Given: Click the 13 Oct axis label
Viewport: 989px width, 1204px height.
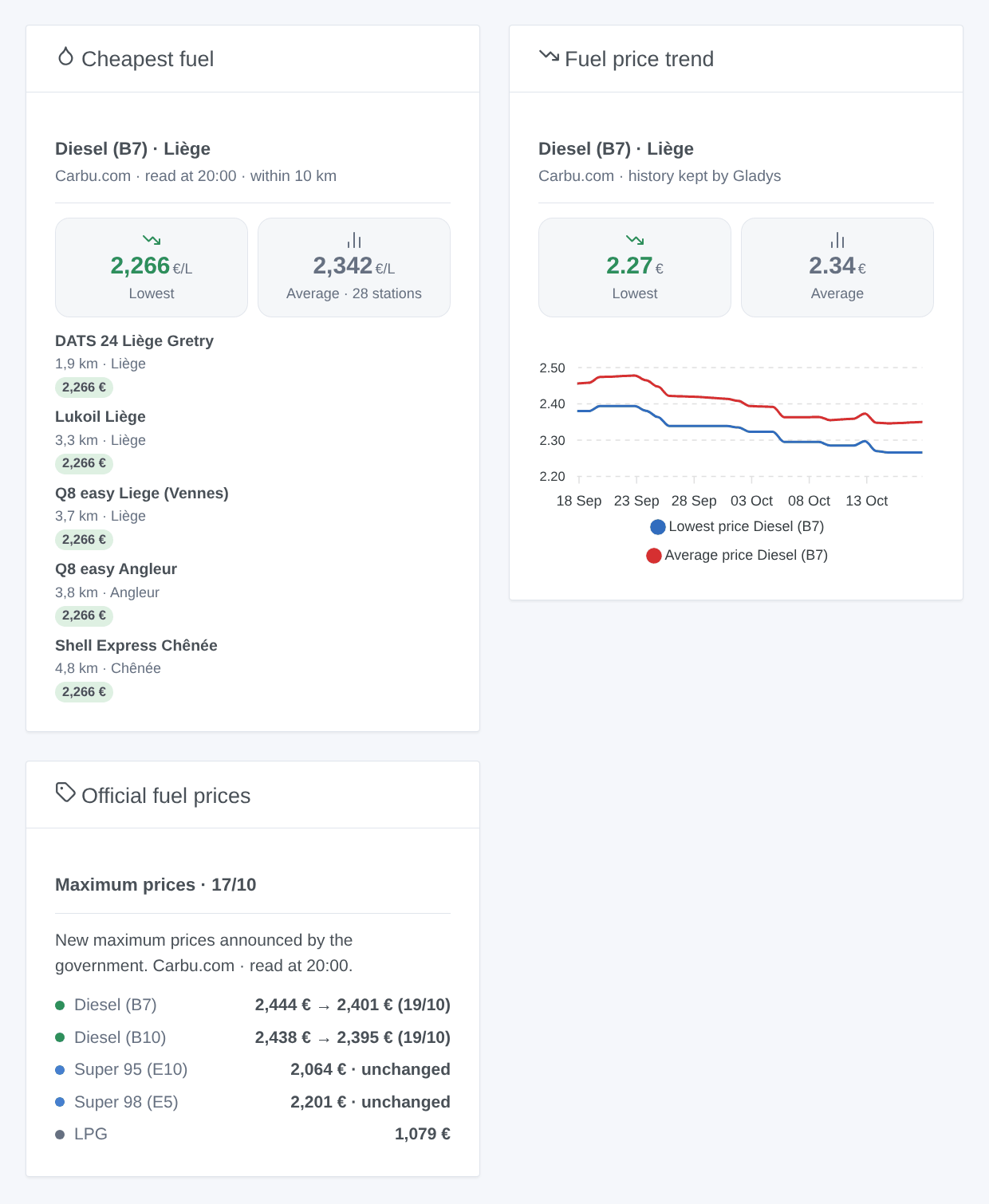Looking at the screenshot, I should (x=867, y=501).
